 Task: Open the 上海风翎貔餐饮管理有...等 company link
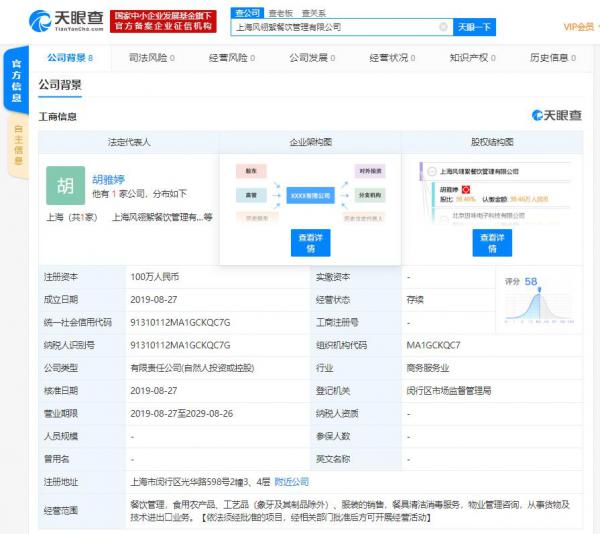[x=162, y=217]
